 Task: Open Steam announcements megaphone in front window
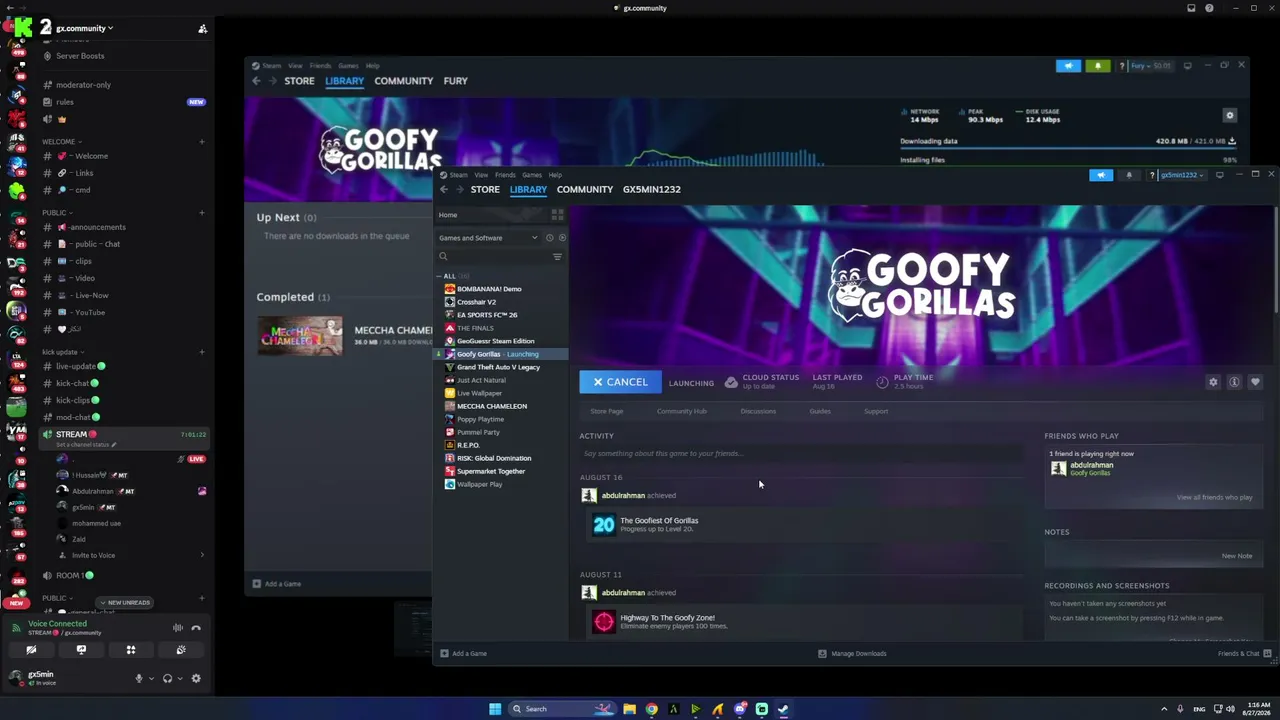click(x=1101, y=175)
